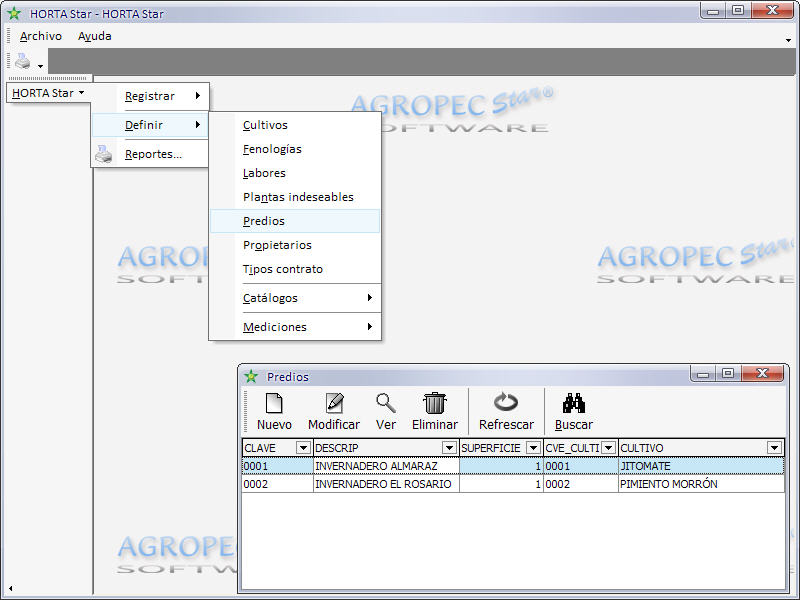This screenshot has height=600, width=800.
Task: Select Fenologías in the submenu
Action: click(x=295, y=149)
